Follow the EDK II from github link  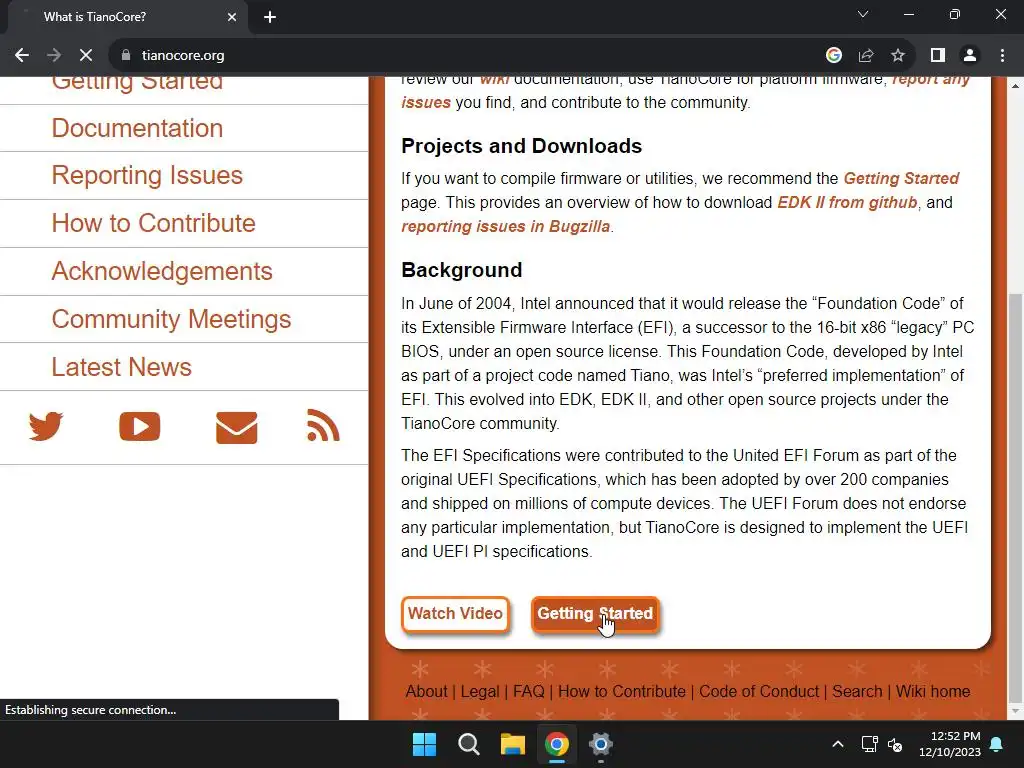tap(847, 202)
